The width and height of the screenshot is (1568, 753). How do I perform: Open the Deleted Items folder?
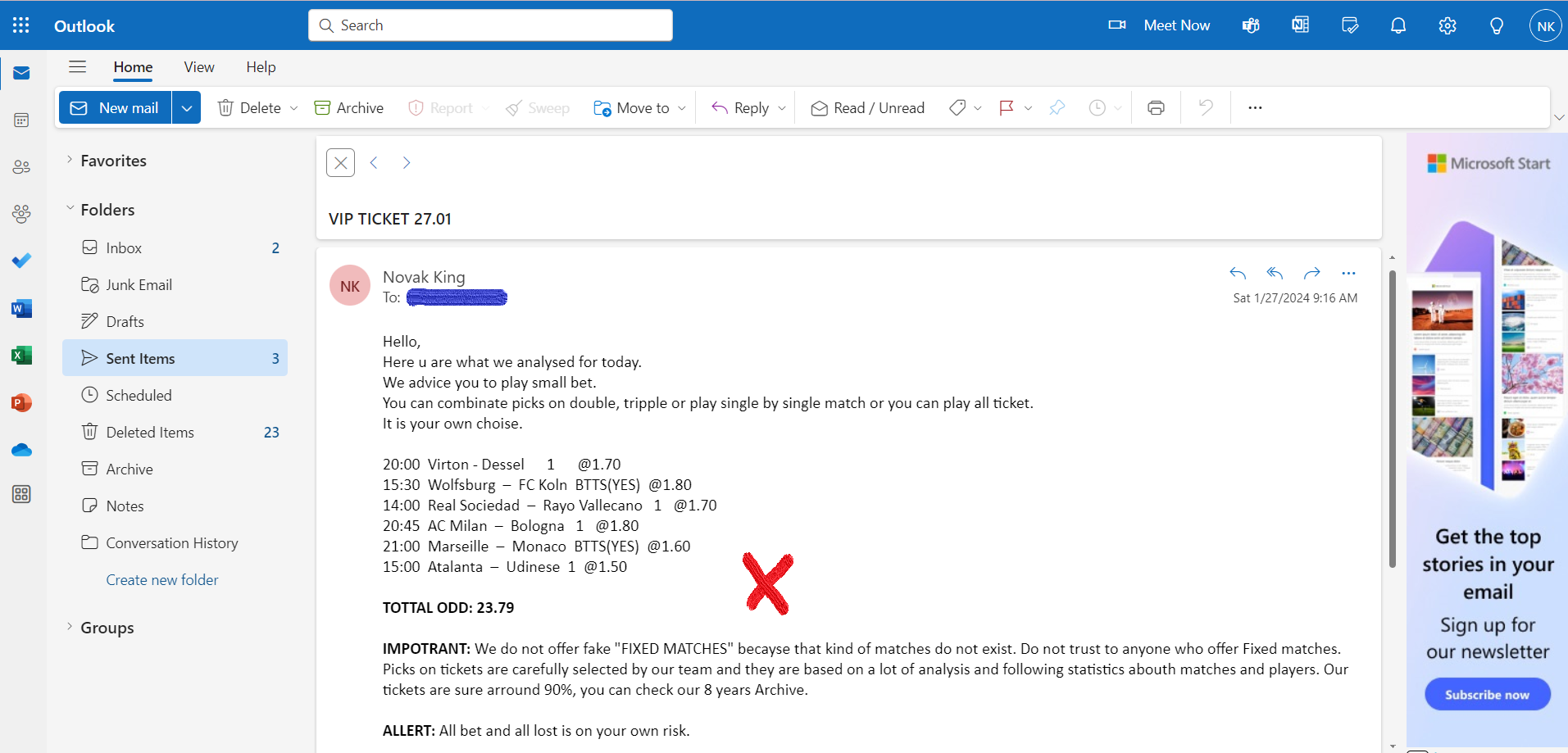(x=175, y=432)
